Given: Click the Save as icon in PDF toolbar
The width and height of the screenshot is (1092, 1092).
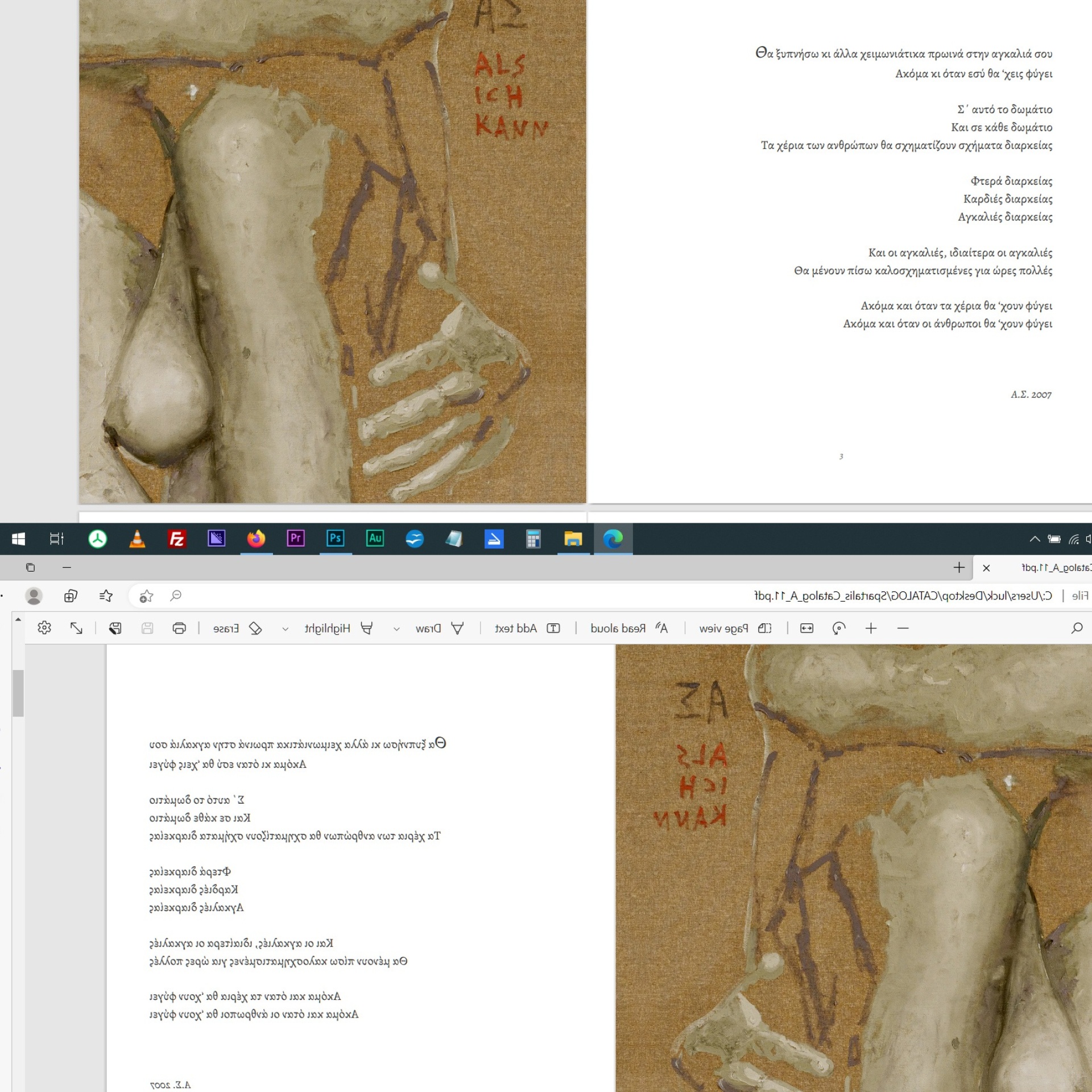Looking at the screenshot, I should click(115, 628).
